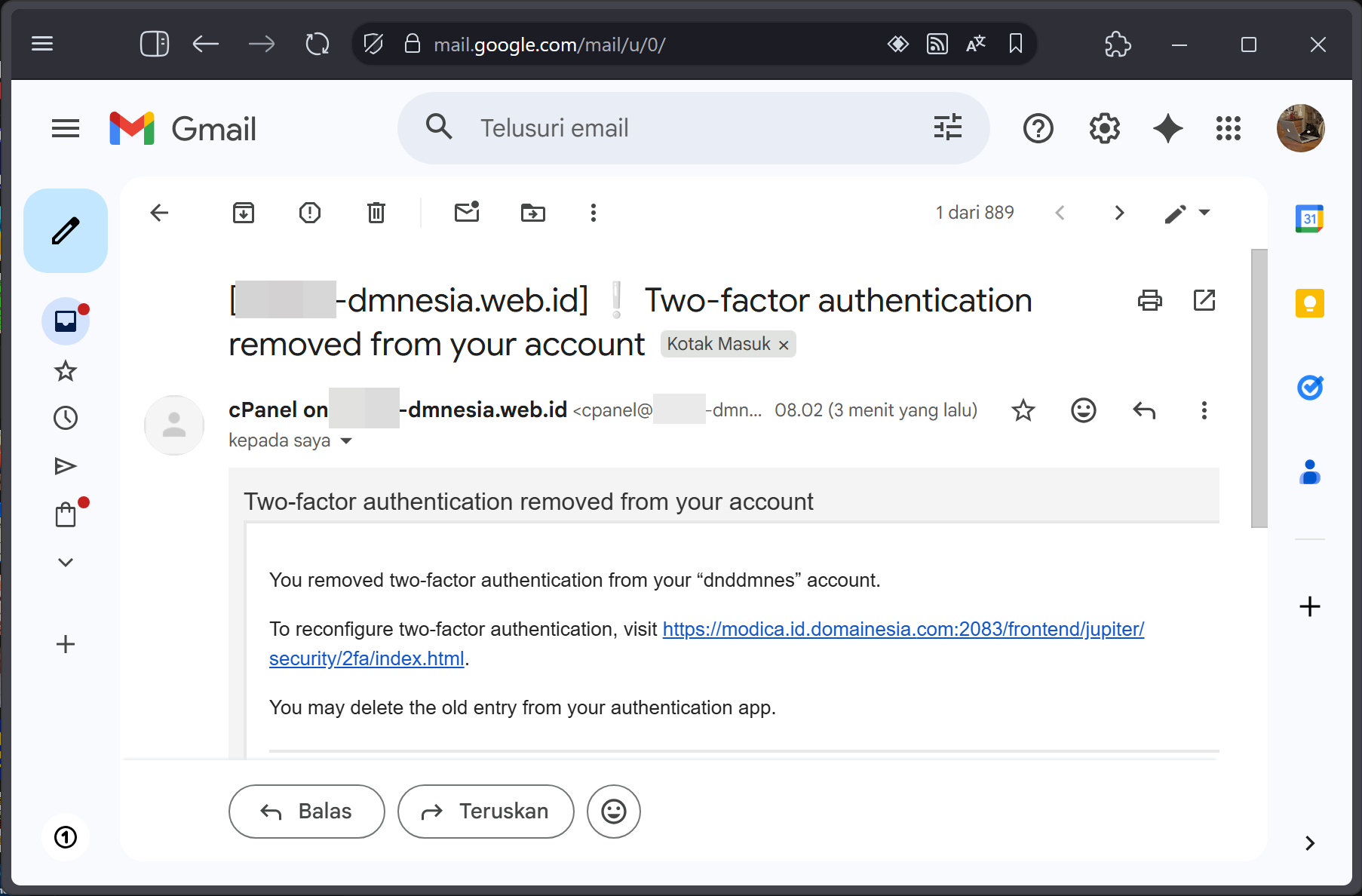Report the message as spam
1362x896 pixels.
click(x=310, y=213)
